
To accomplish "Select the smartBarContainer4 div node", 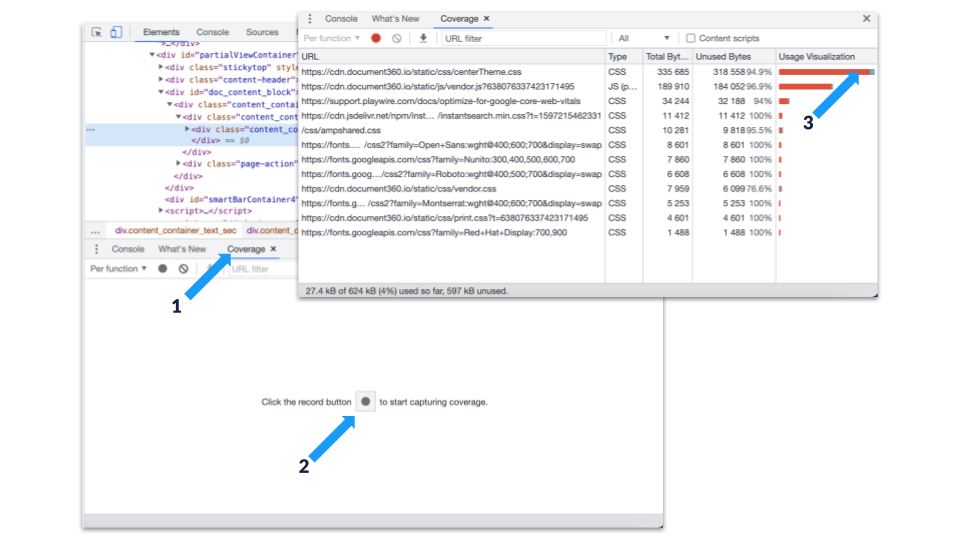I will tap(231, 199).
